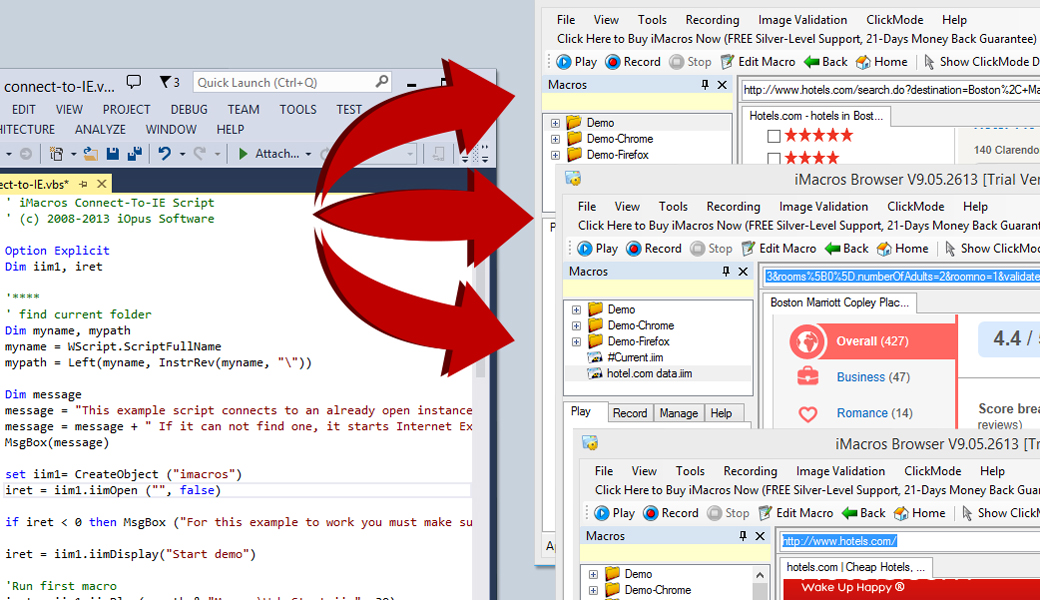Toggle Macros panel pin in Boston search window

tap(704, 85)
